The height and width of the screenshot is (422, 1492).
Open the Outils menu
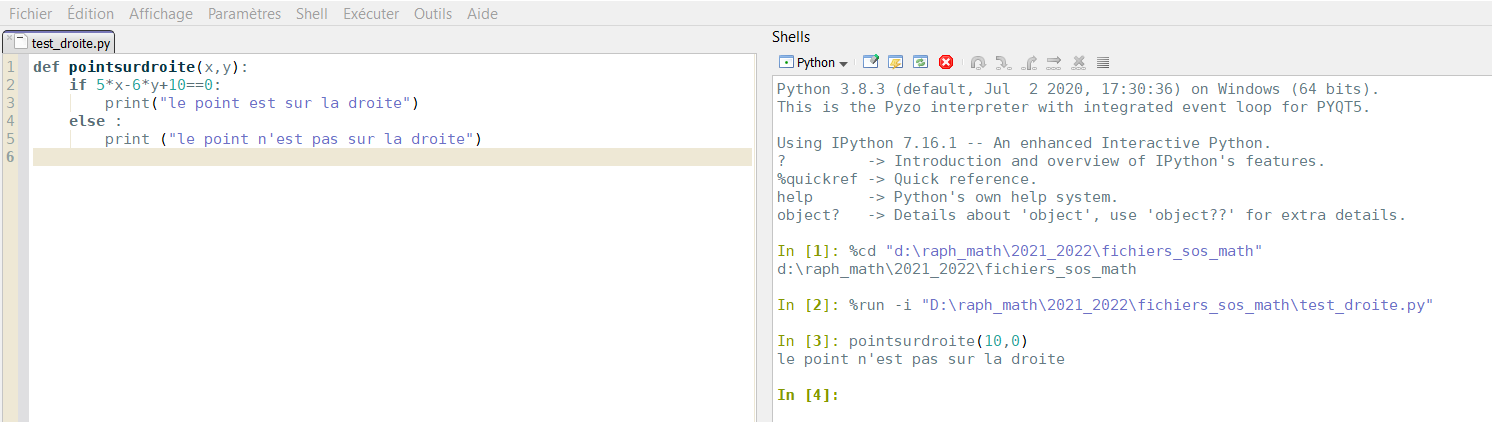(432, 14)
